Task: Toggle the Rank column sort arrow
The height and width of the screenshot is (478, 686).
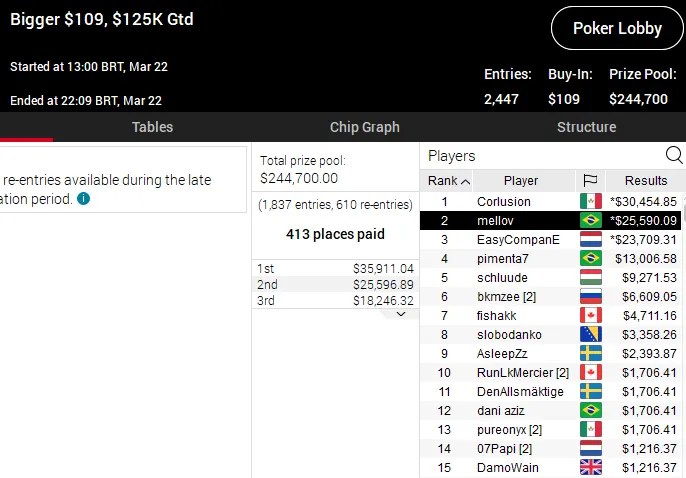Action: 465,181
